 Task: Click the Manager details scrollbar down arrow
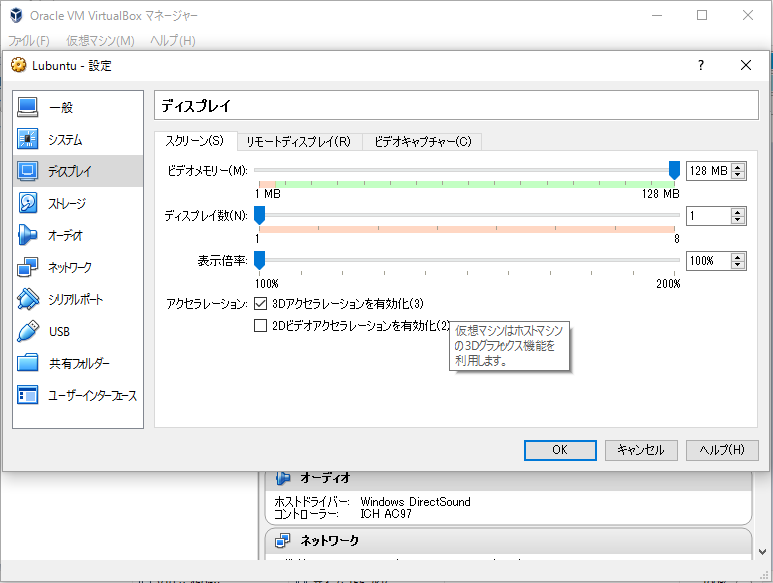(762, 551)
